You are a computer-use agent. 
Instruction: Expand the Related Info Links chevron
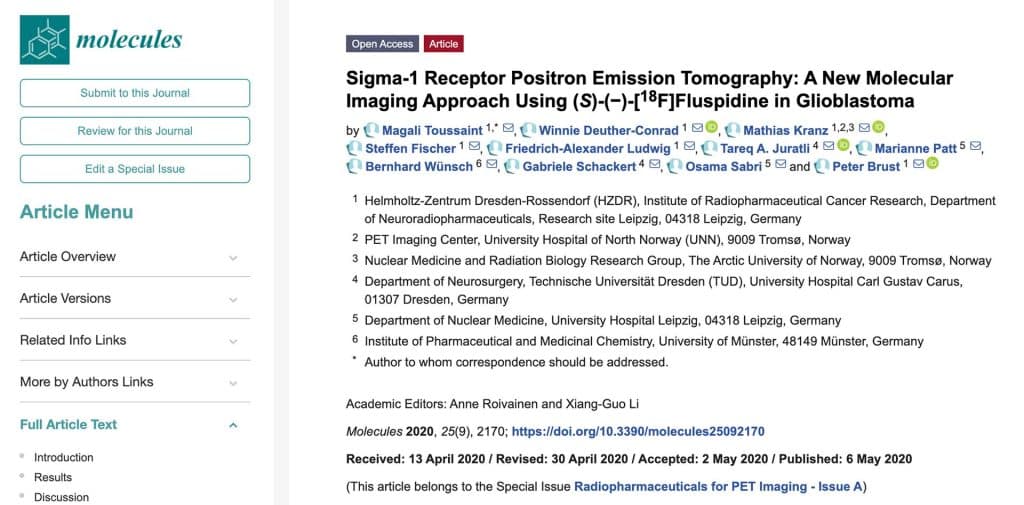point(233,342)
